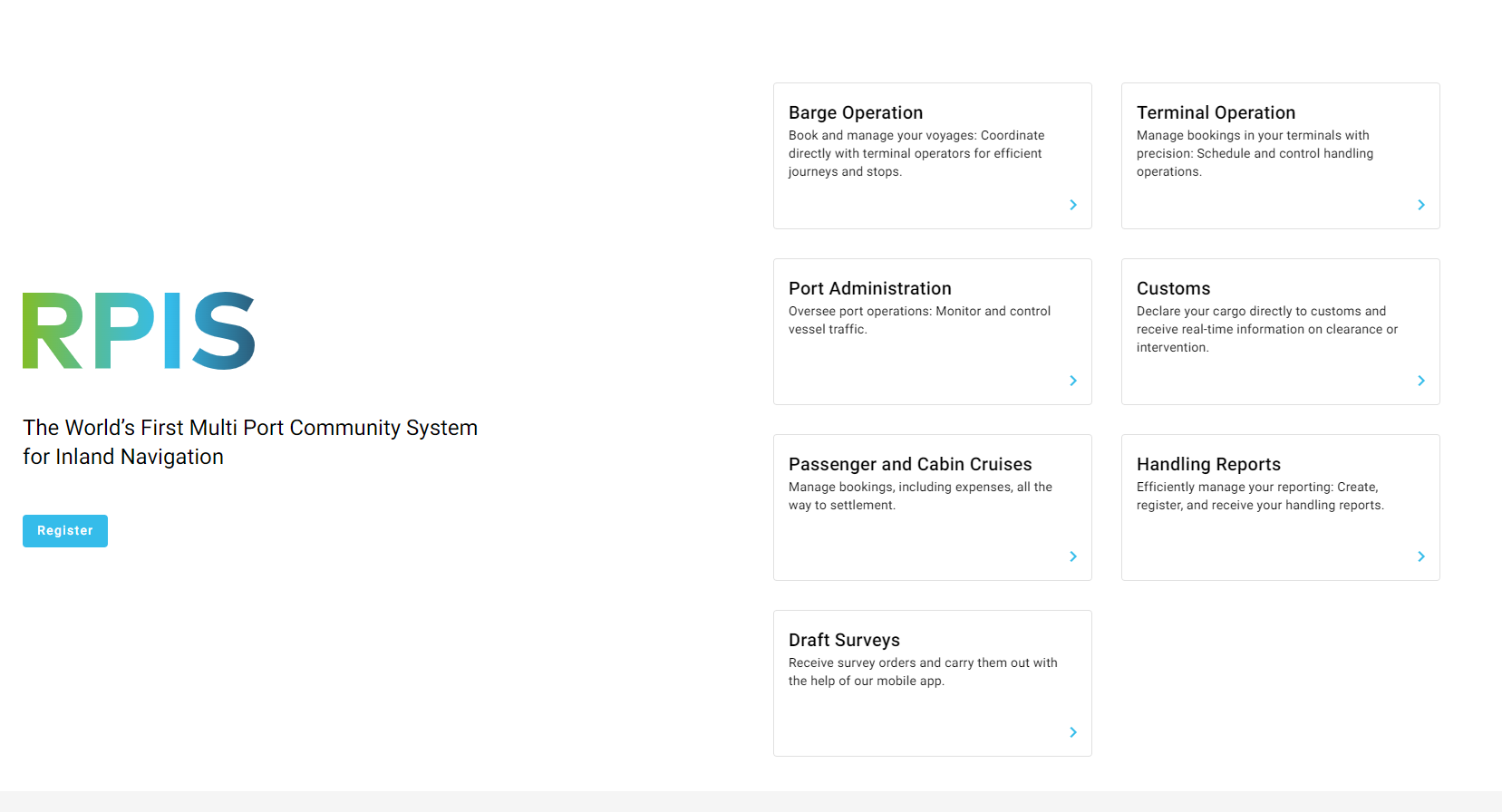The height and width of the screenshot is (812, 1502).
Task: Select the Terminal Operation title
Action: (1216, 112)
